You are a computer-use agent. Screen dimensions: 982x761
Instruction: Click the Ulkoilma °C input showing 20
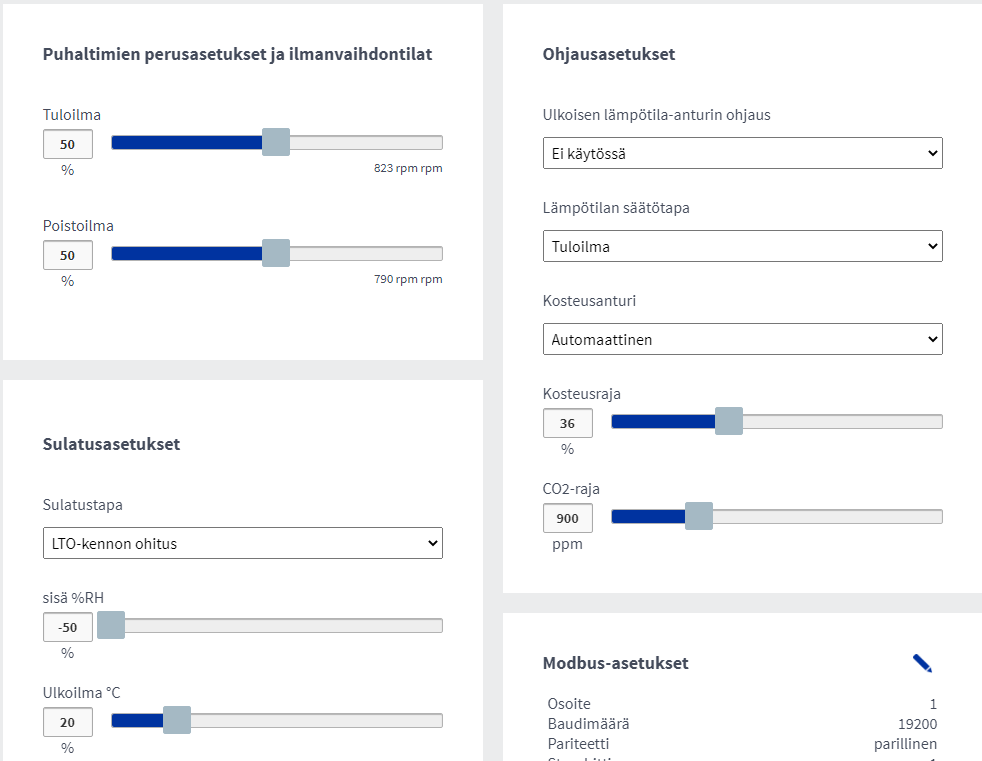pyautogui.click(x=68, y=722)
